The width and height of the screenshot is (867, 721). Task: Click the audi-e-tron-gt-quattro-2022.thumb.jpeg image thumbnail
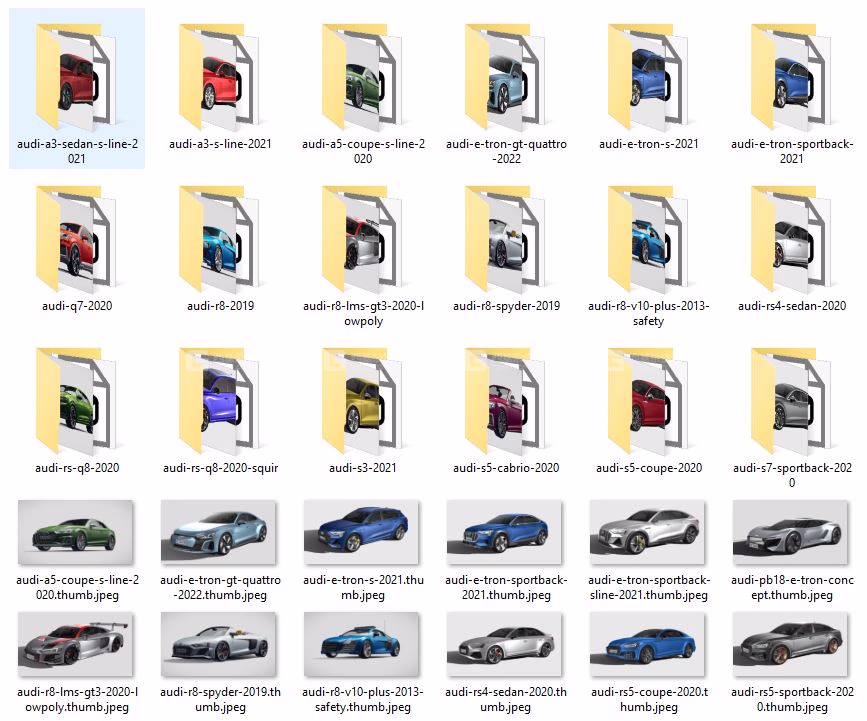219,532
